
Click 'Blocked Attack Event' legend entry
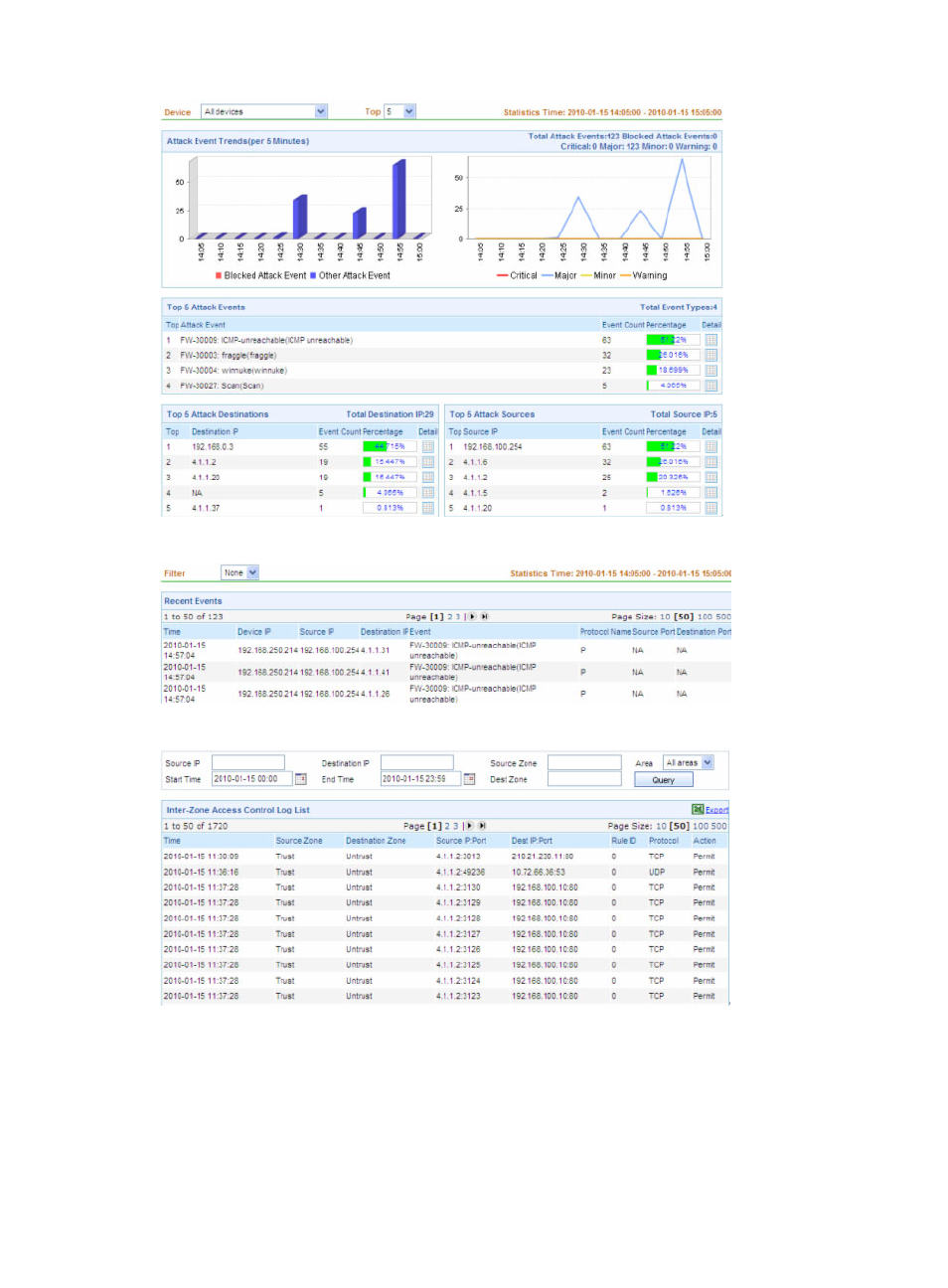[260, 276]
